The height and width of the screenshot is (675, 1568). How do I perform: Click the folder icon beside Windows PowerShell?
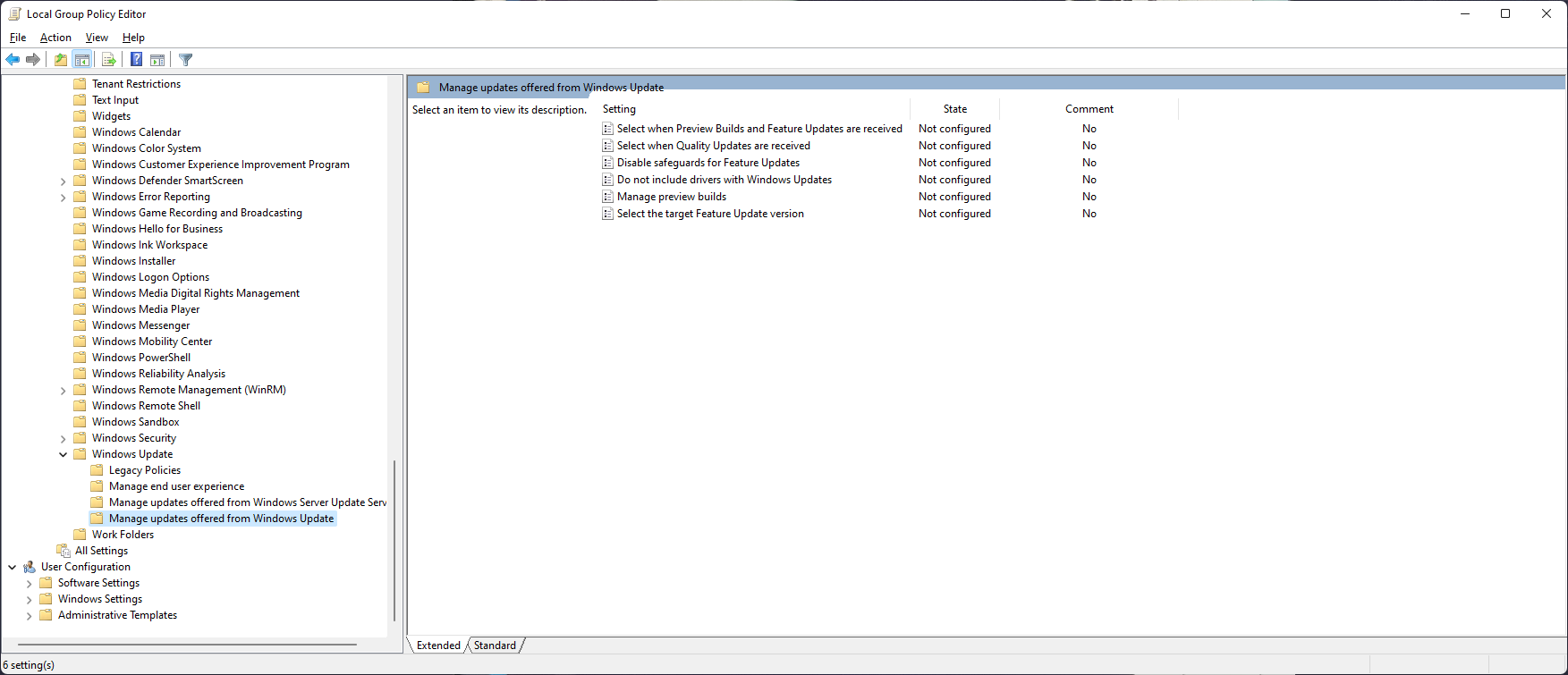click(x=80, y=358)
